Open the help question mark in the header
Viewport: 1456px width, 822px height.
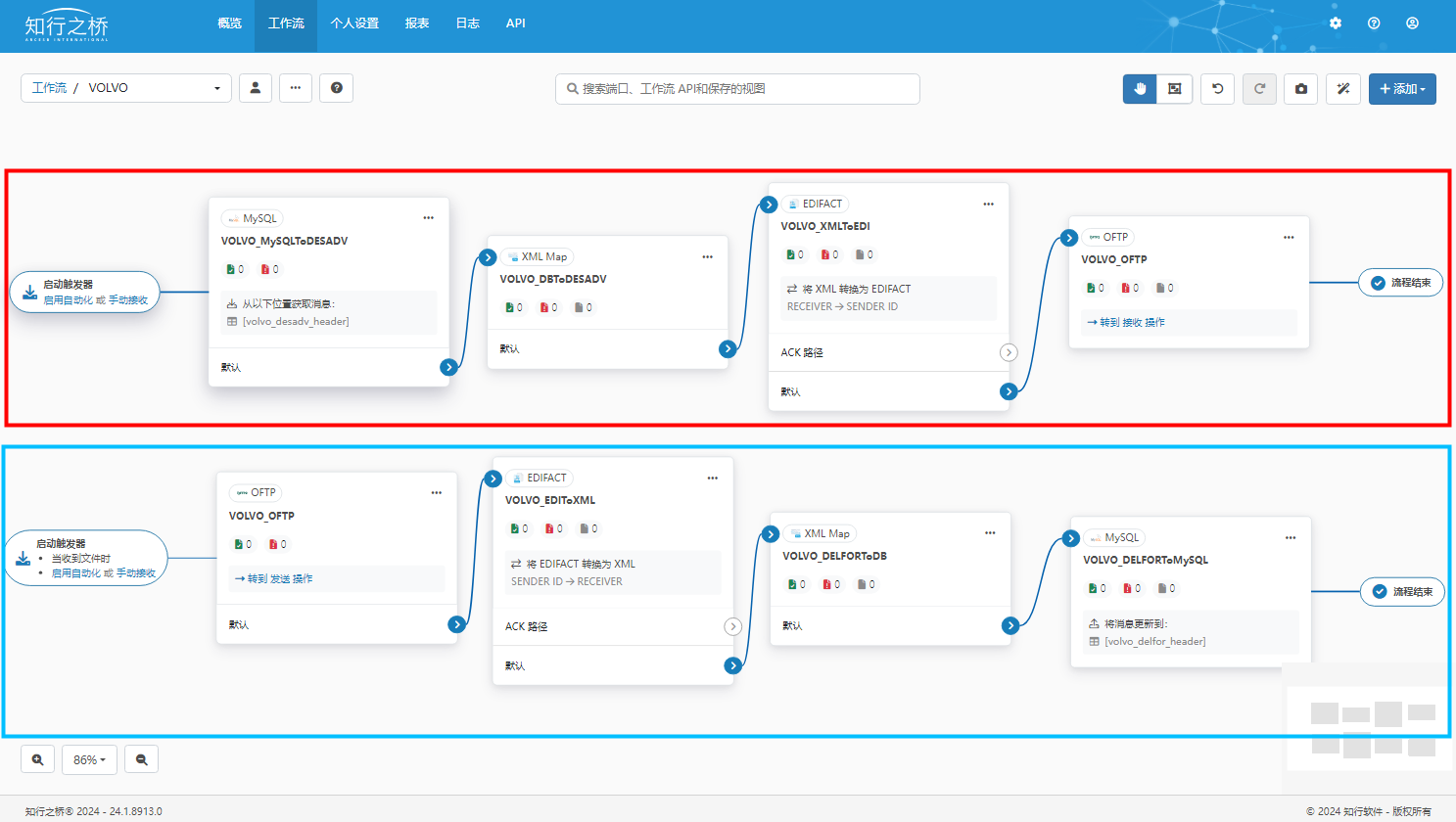(1374, 23)
